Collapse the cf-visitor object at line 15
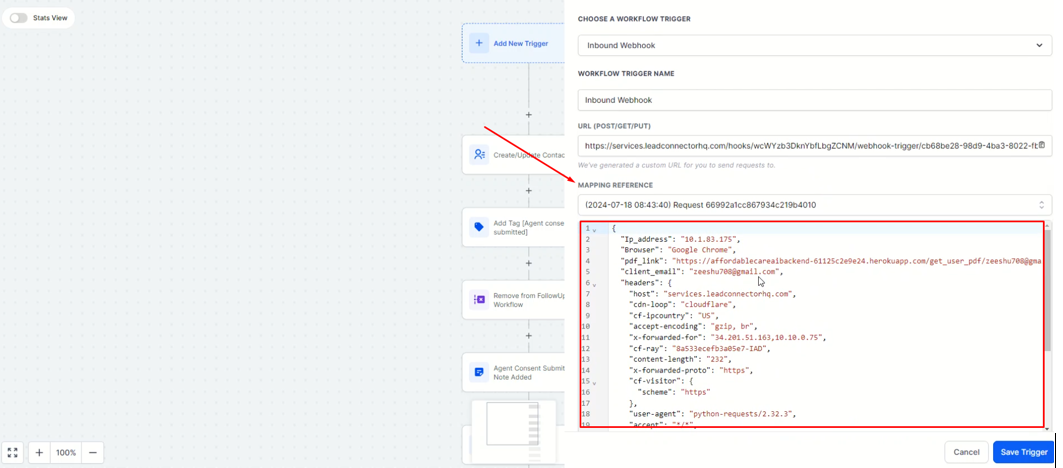1063x468 pixels. pyautogui.click(x=595, y=383)
